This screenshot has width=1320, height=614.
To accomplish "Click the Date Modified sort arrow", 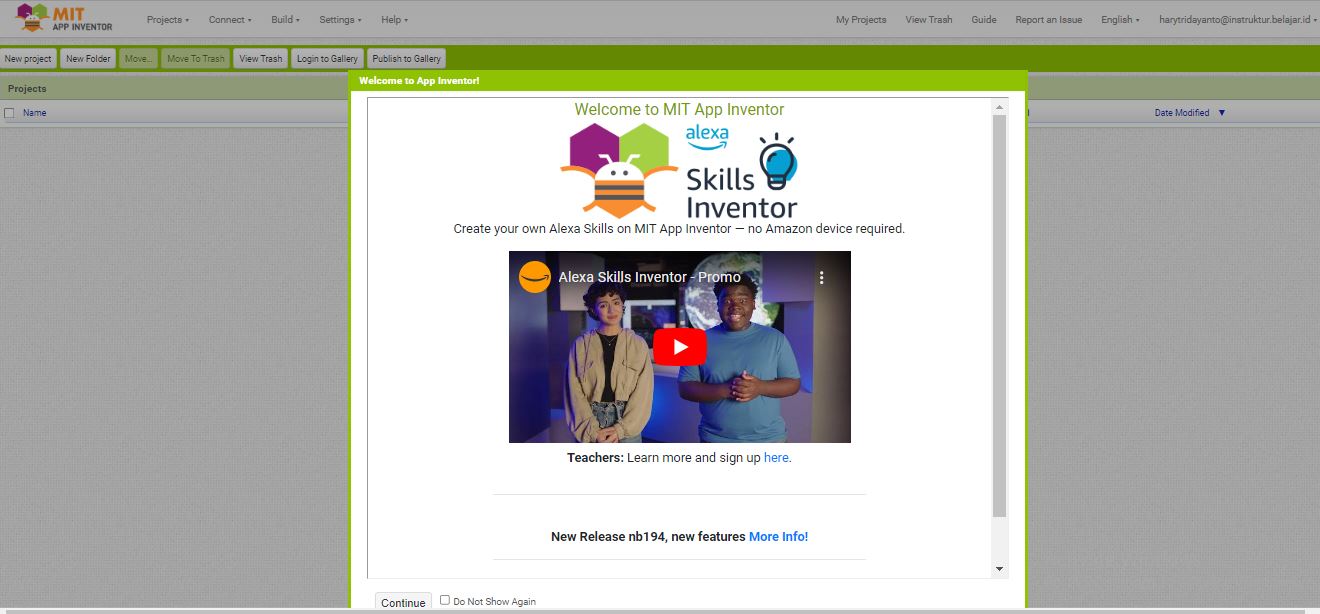I will click(1222, 112).
